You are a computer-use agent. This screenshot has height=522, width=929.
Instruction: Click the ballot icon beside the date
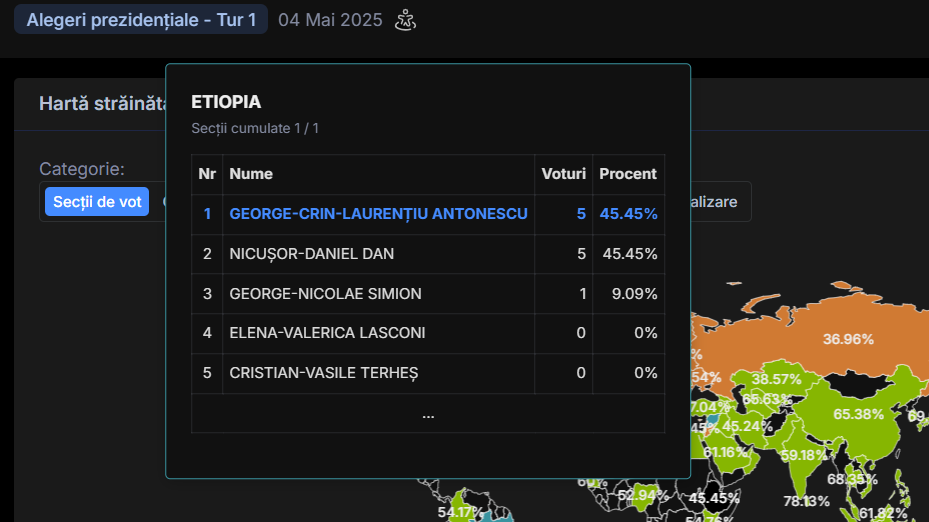(405, 20)
